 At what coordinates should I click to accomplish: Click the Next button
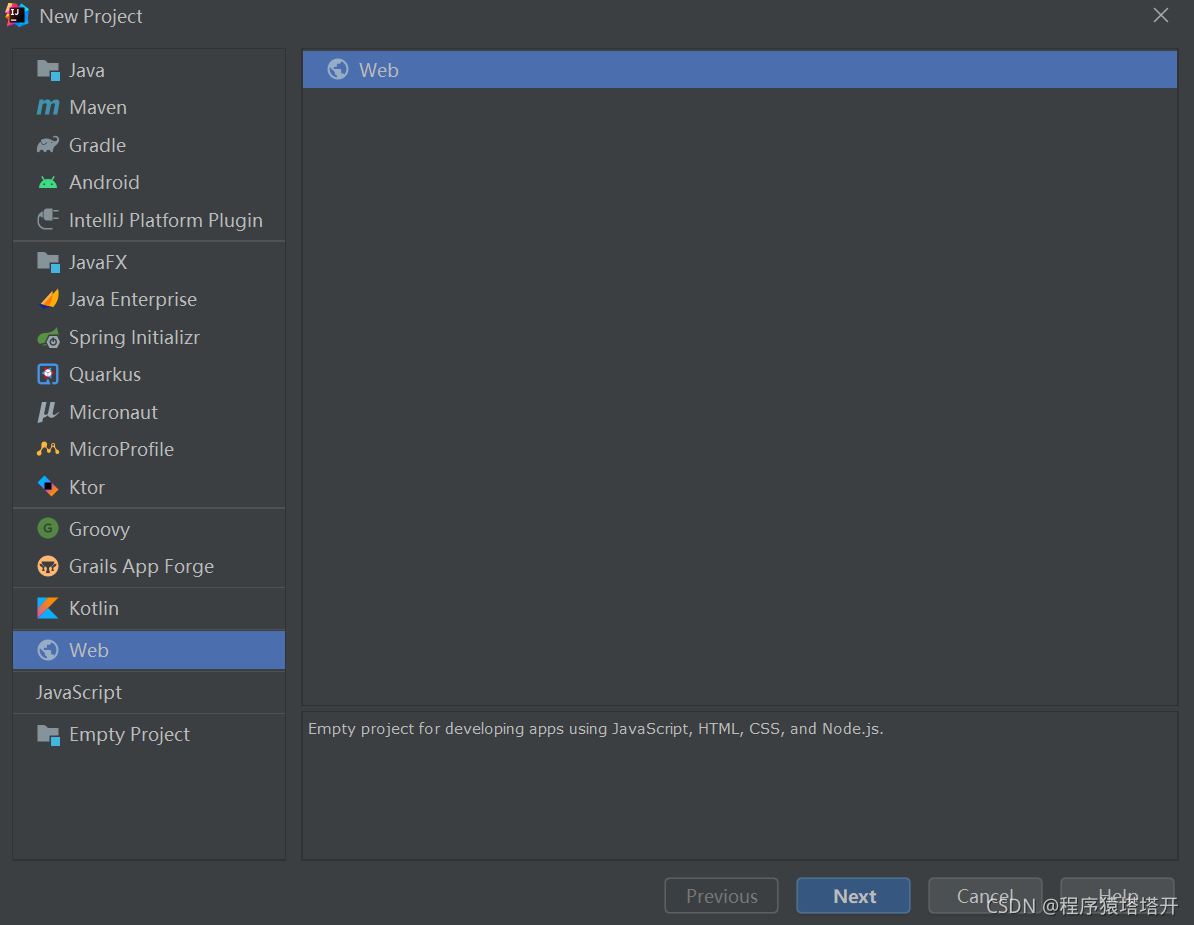pyautogui.click(x=853, y=895)
